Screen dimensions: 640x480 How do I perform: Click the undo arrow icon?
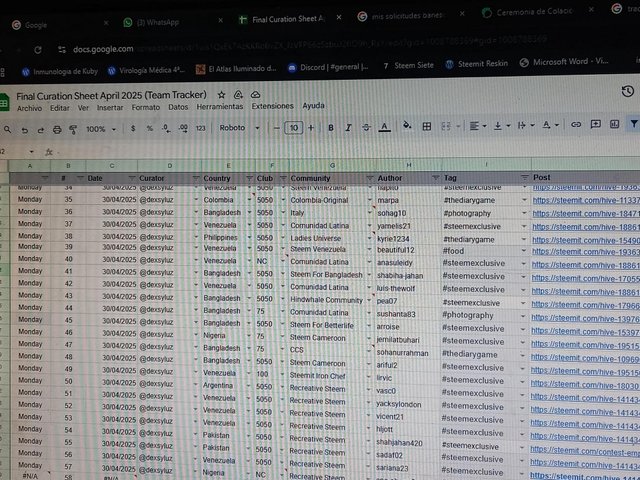25,130
